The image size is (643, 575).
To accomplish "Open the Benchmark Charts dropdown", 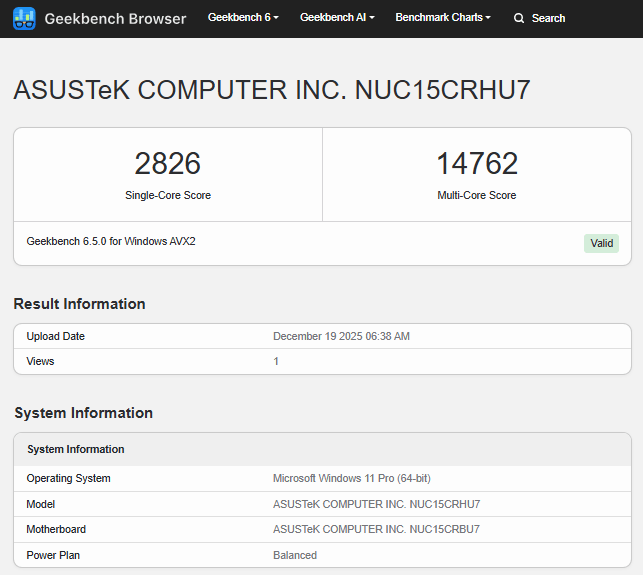I will pos(443,18).
